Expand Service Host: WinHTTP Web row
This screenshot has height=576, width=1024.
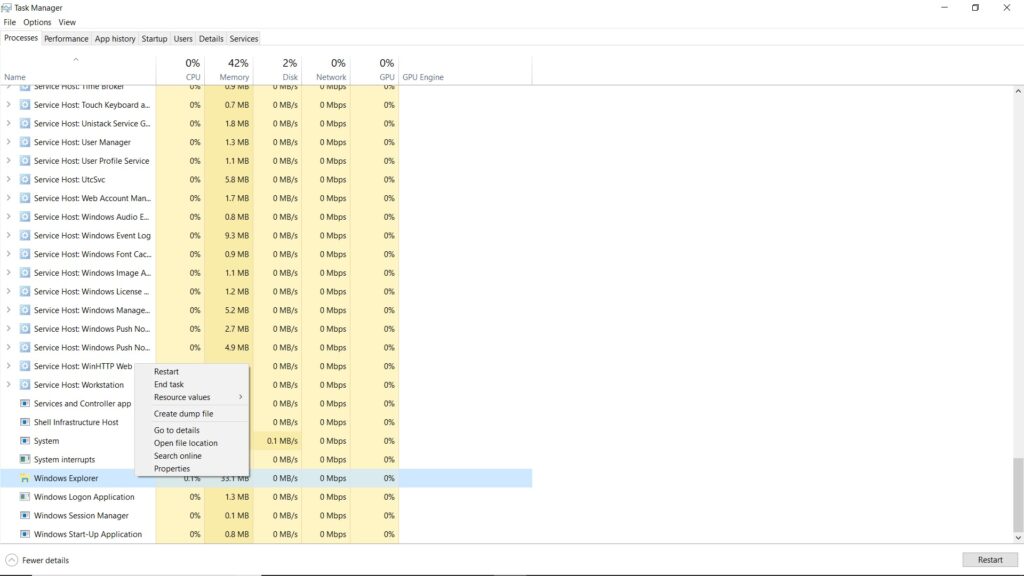[8, 366]
